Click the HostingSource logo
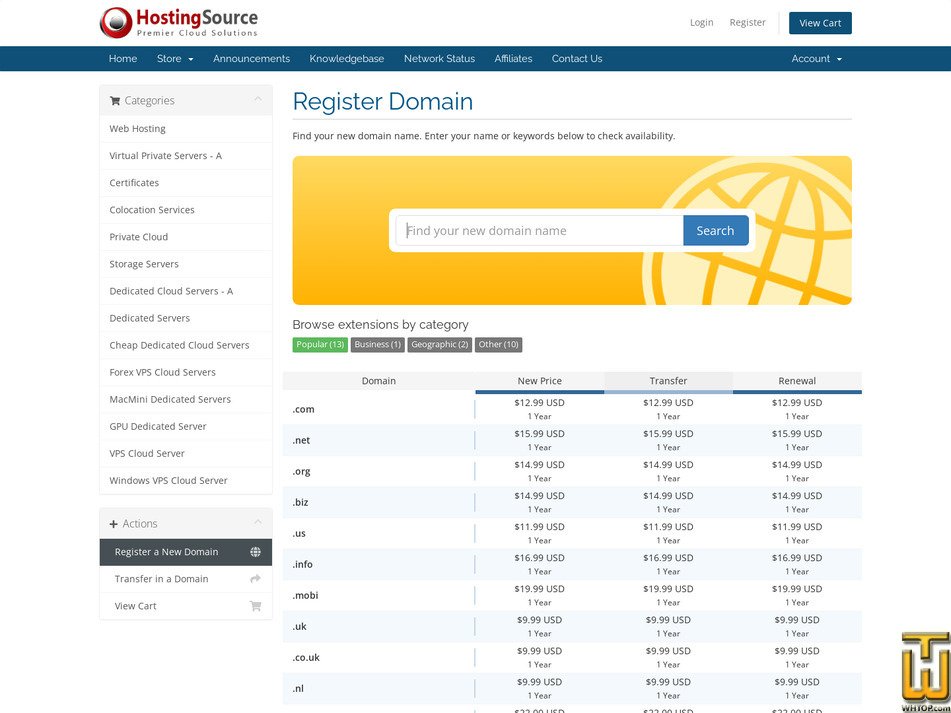The image size is (951, 713). tap(177, 22)
